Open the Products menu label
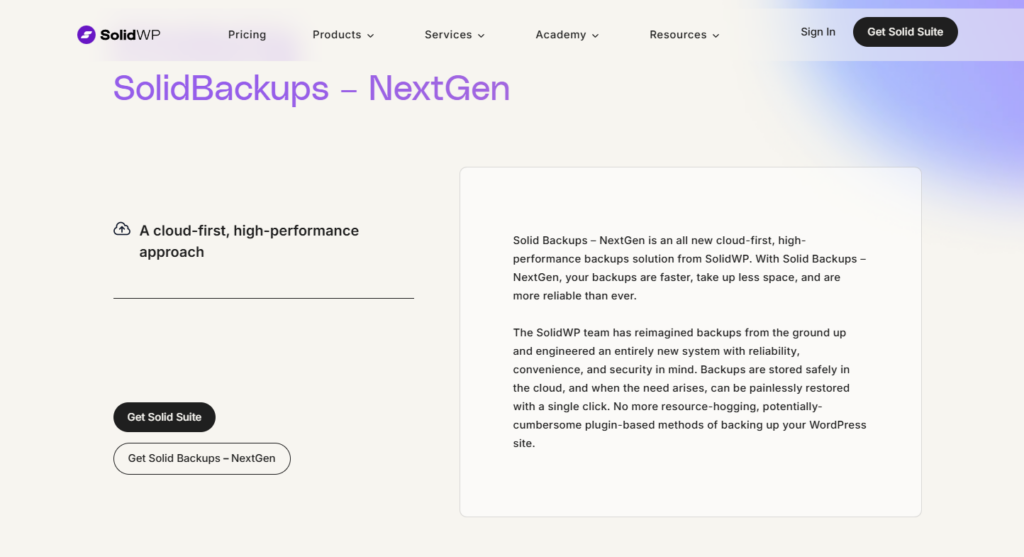 (336, 35)
